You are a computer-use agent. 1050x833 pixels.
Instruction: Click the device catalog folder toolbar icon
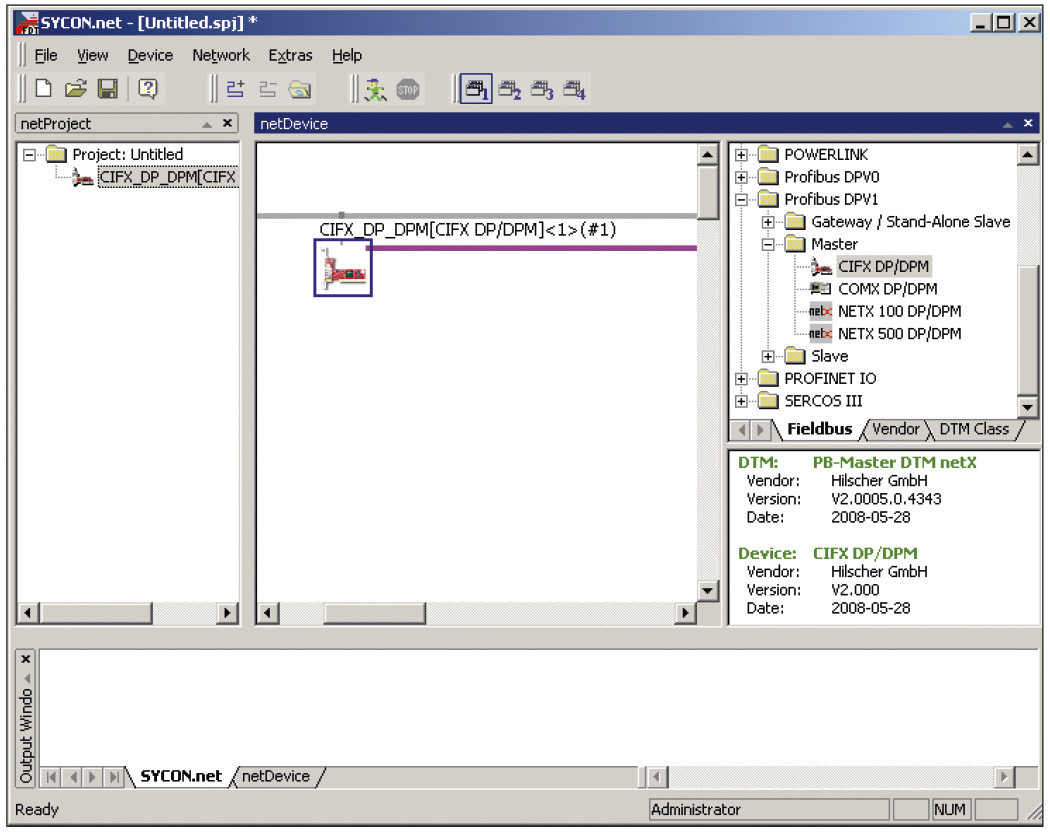300,89
